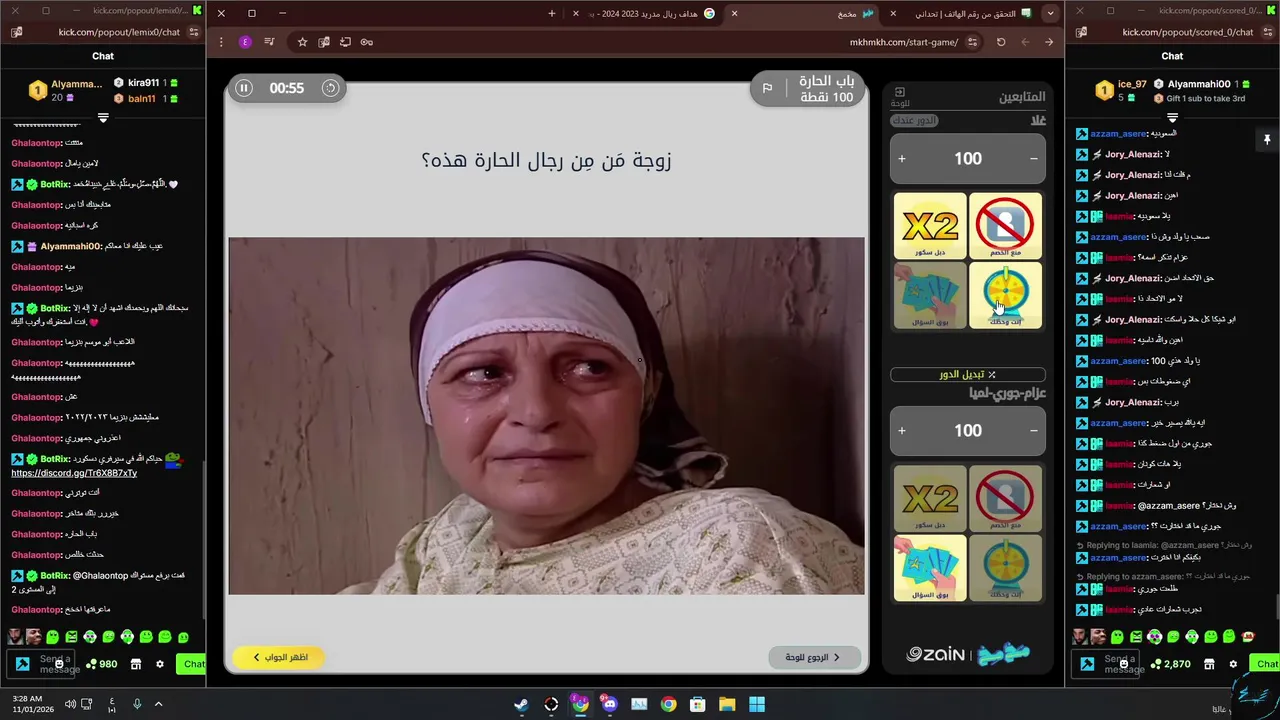This screenshot has width=1280, height=720.
Task: Click تبديل الدور to switch turn
Action: 967,374
